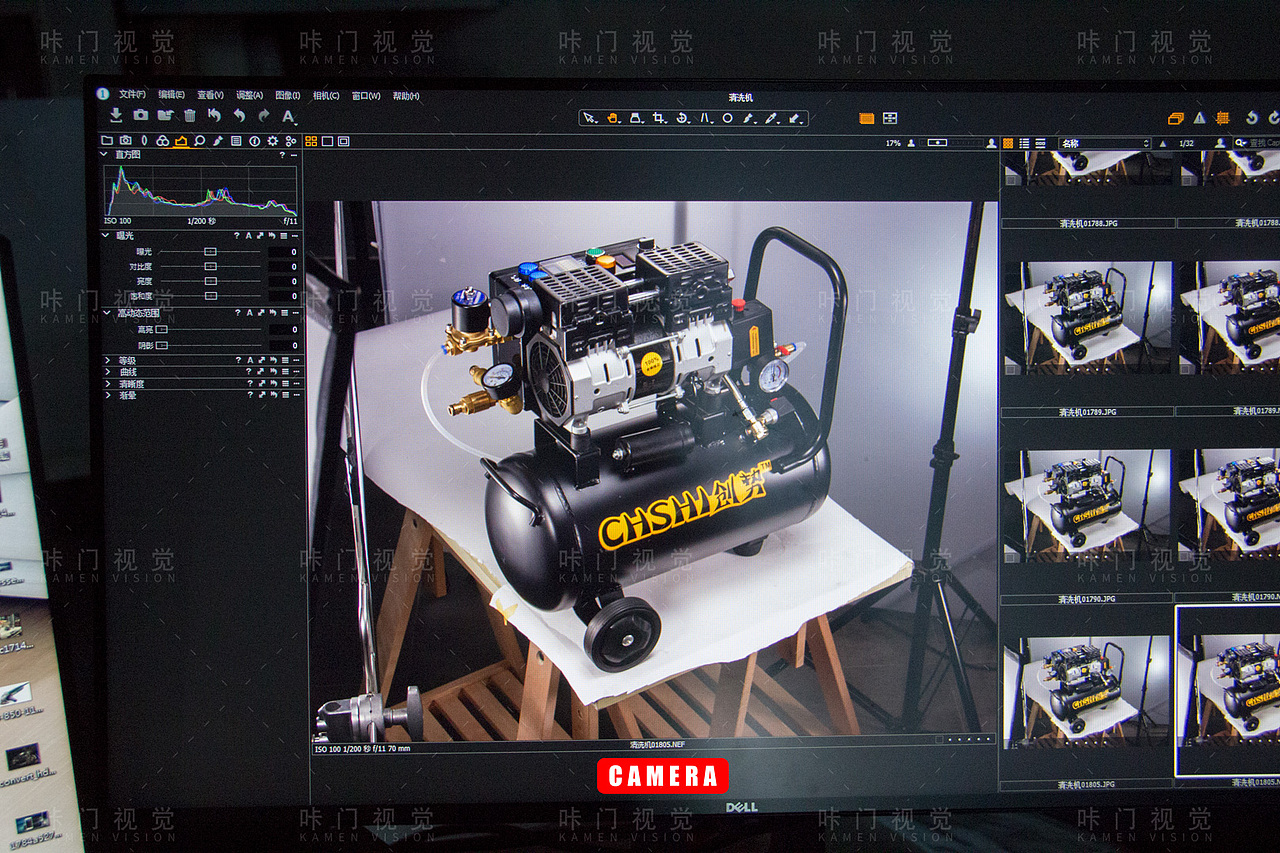Toggle the orange grid overlay icon

point(1222,118)
